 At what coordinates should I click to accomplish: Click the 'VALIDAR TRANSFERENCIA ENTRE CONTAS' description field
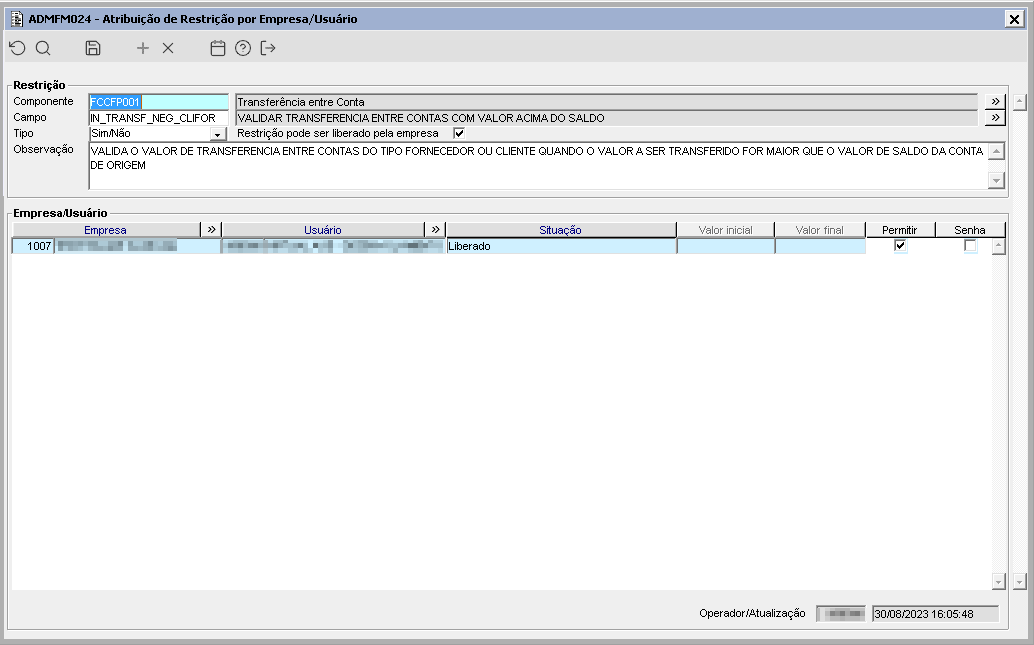(607, 118)
